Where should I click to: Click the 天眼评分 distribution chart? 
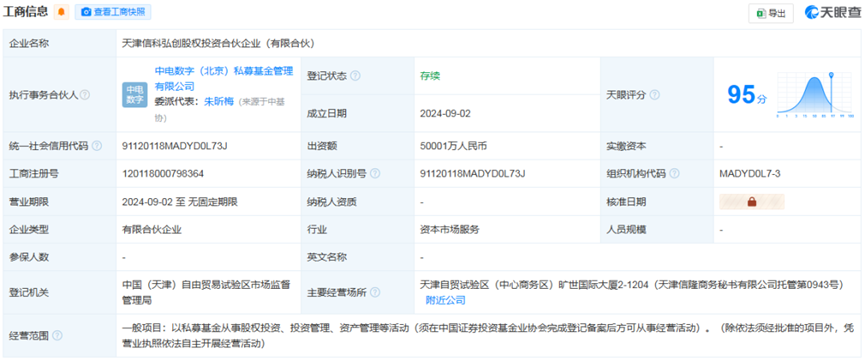pyautogui.click(x=814, y=95)
